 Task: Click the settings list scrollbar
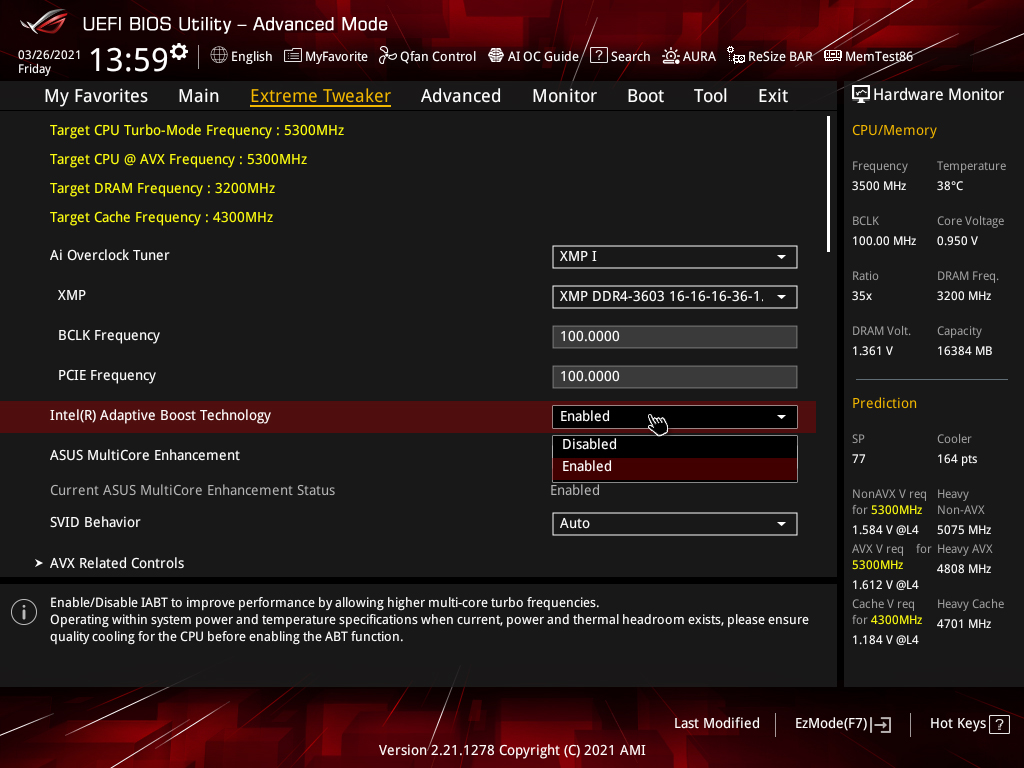coord(828,184)
